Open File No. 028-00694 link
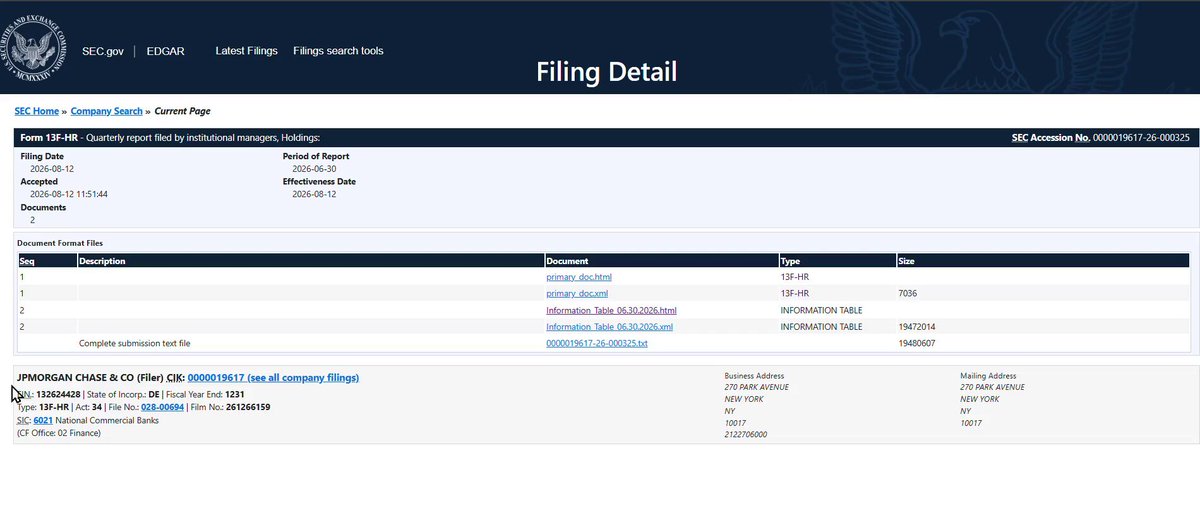1200x508 pixels. [x=161, y=407]
